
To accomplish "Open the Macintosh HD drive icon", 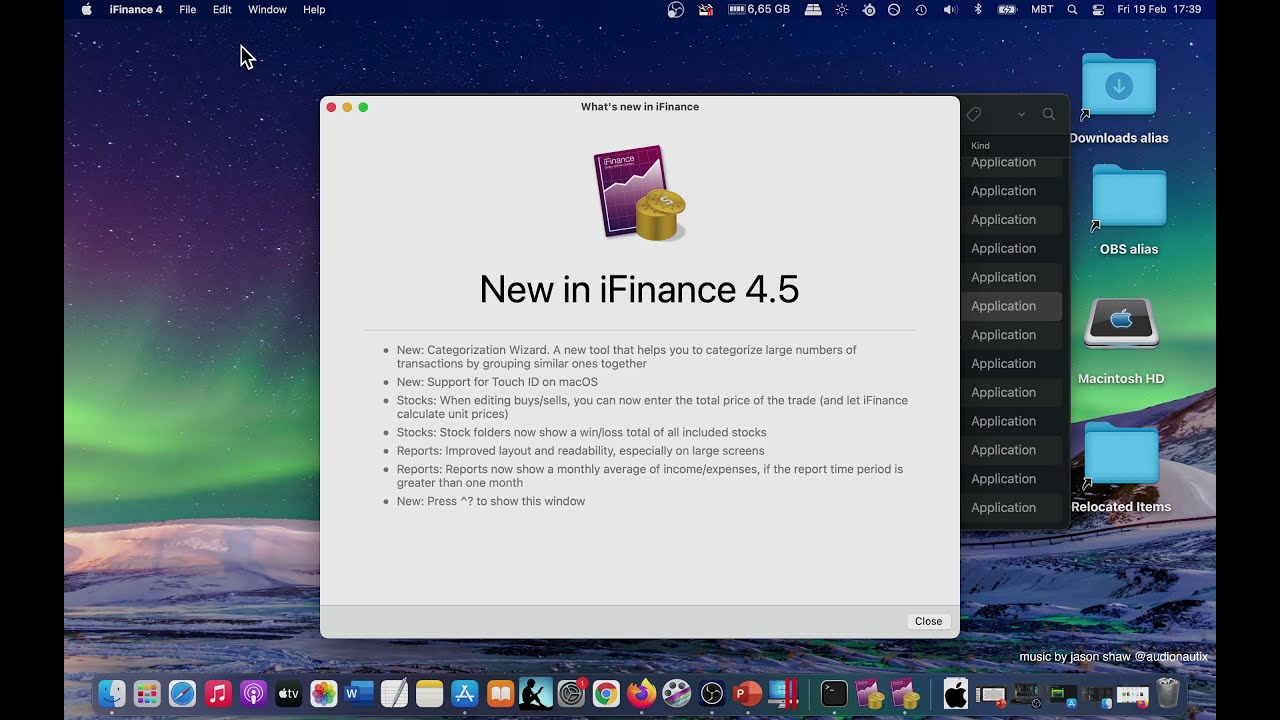I will 1121,323.
